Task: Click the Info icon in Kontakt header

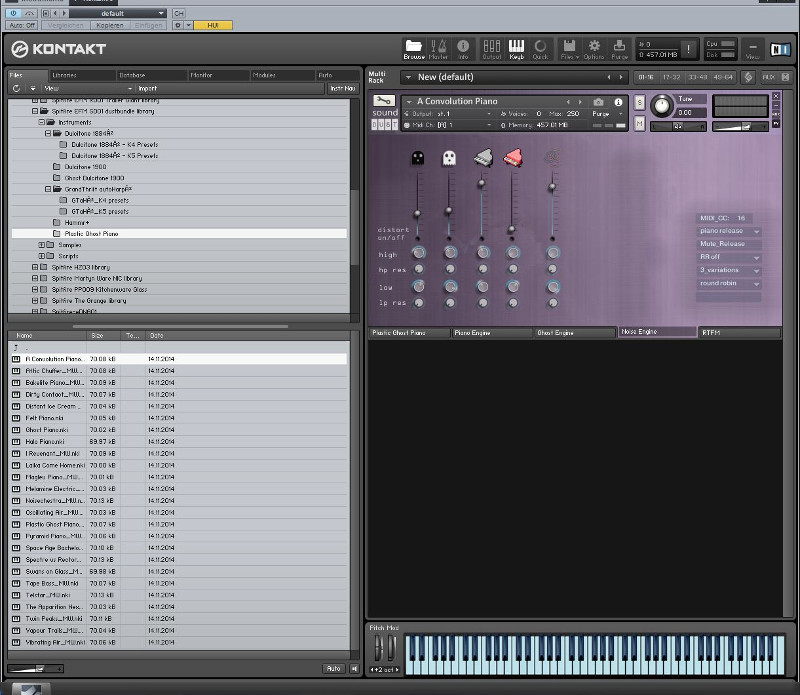Action: pos(463,49)
